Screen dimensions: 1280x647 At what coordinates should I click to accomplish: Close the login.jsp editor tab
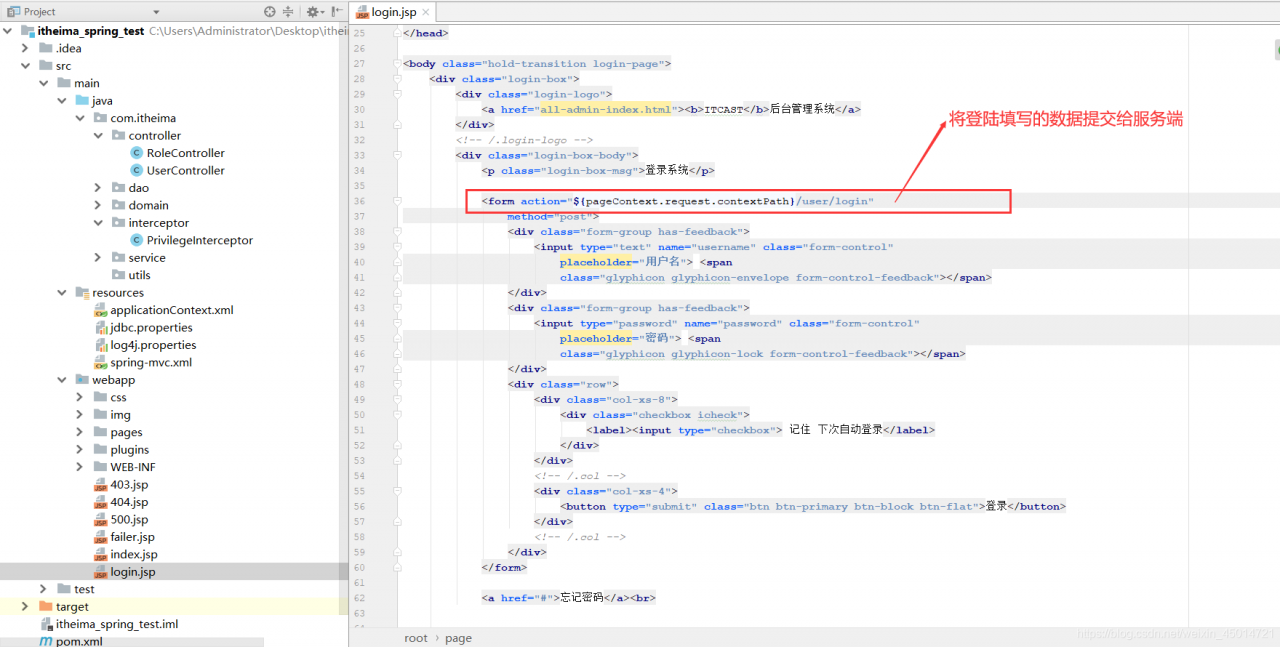pos(426,12)
